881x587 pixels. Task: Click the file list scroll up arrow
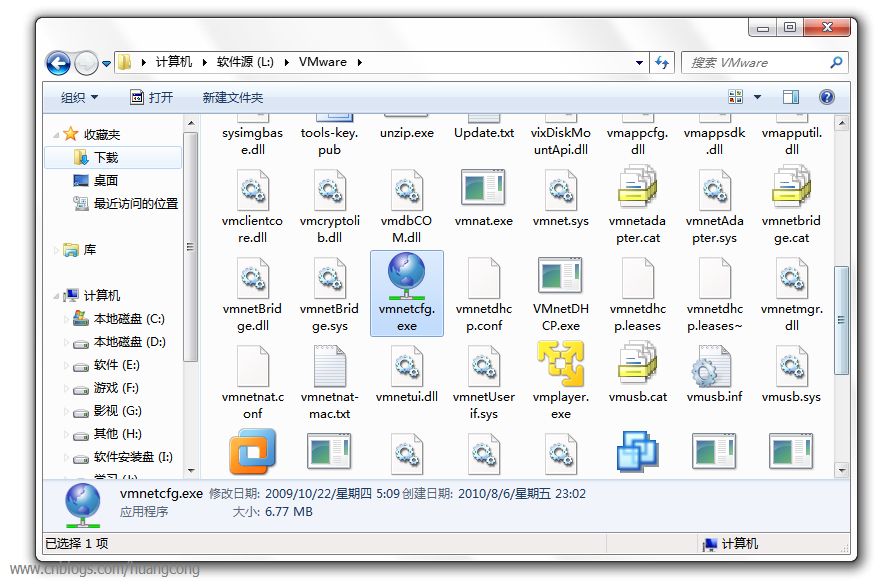tap(841, 123)
